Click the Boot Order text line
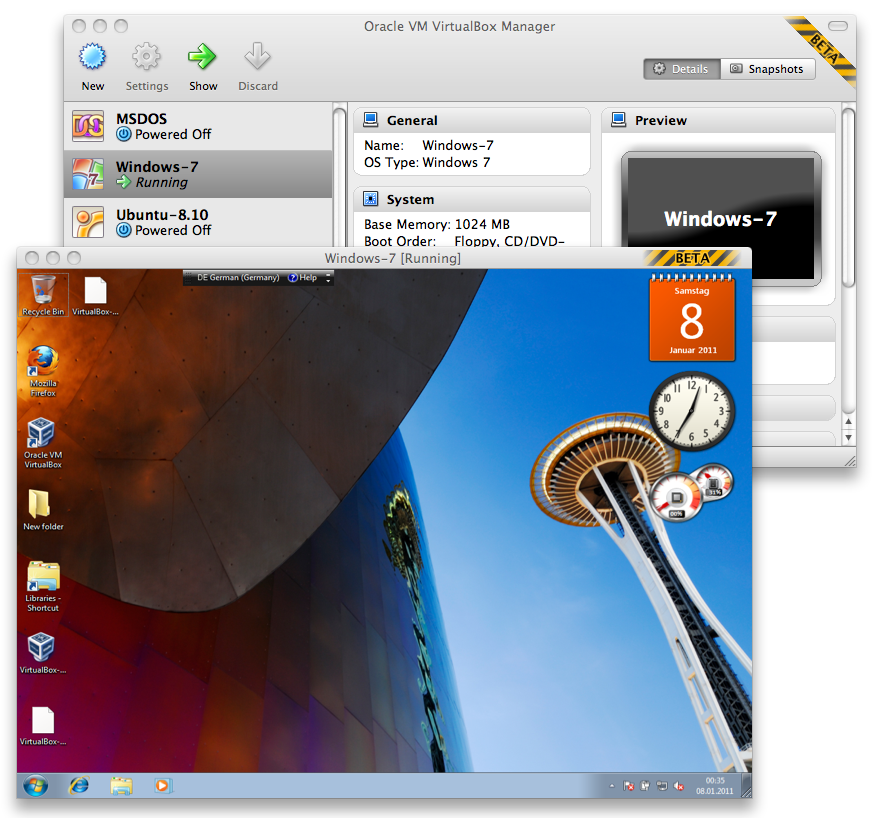This screenshot has width=872, height=818. pyautogui.click(x=464, y=241)
